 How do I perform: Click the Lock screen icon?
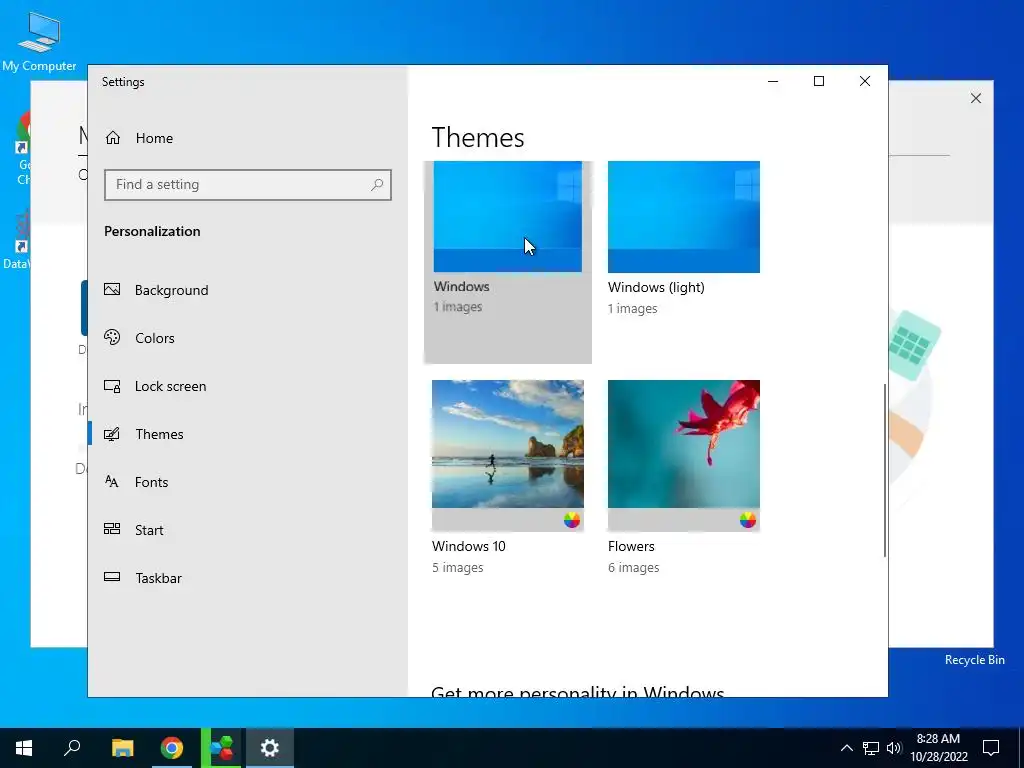112,386
